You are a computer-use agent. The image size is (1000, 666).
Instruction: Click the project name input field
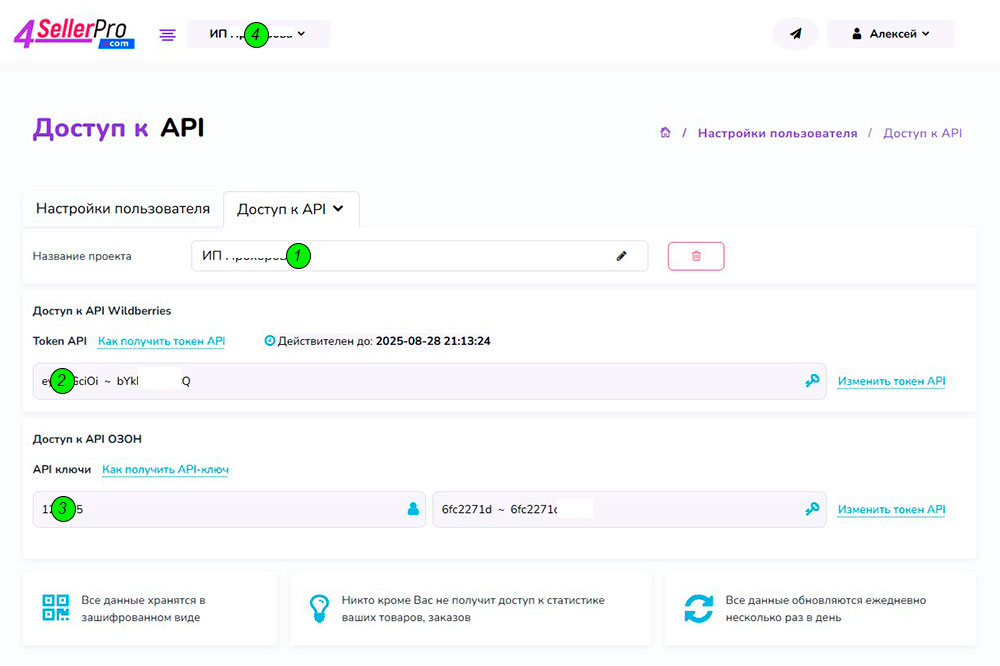pos(400,256)
